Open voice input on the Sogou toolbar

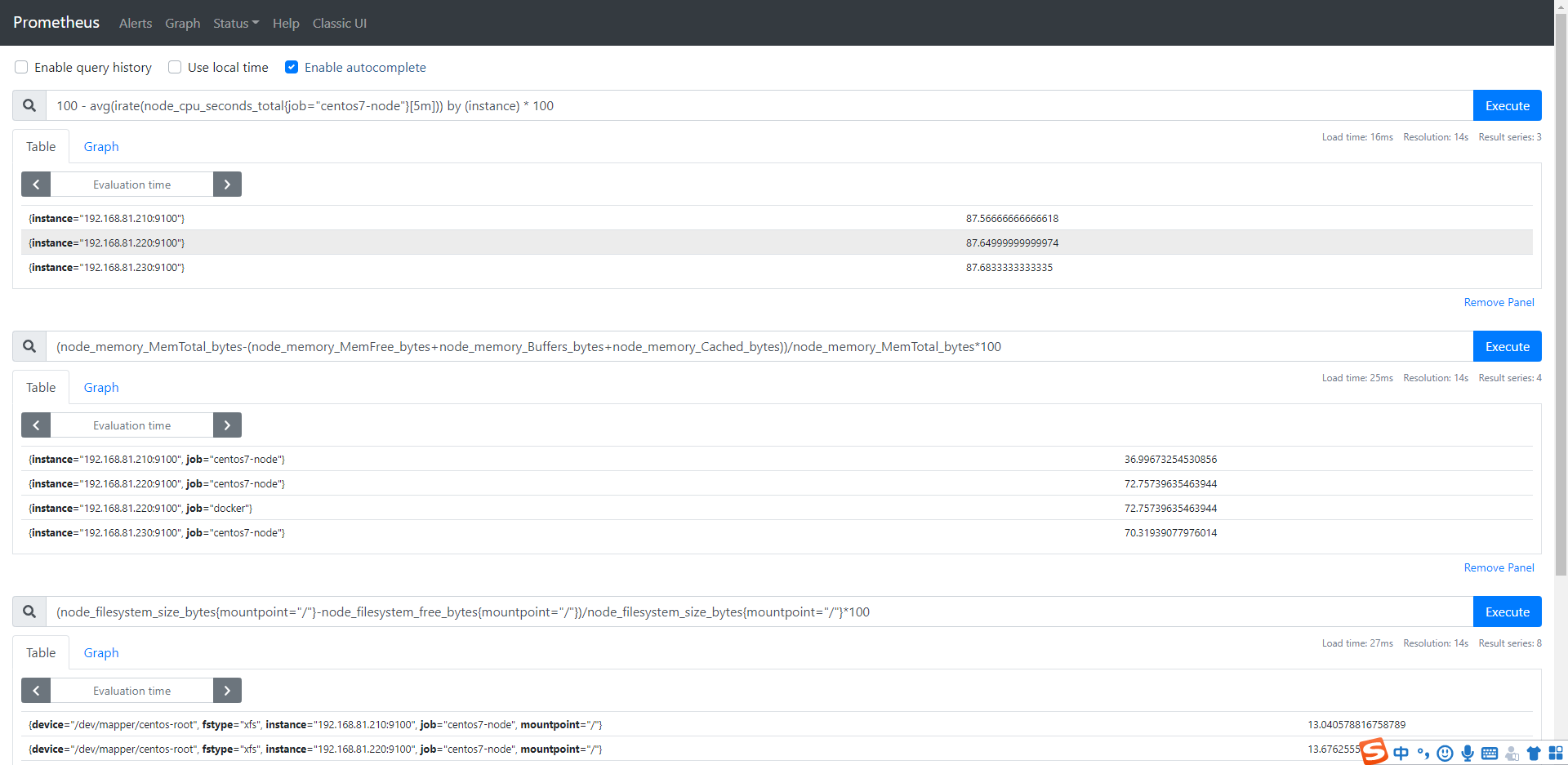[1468, 753]
